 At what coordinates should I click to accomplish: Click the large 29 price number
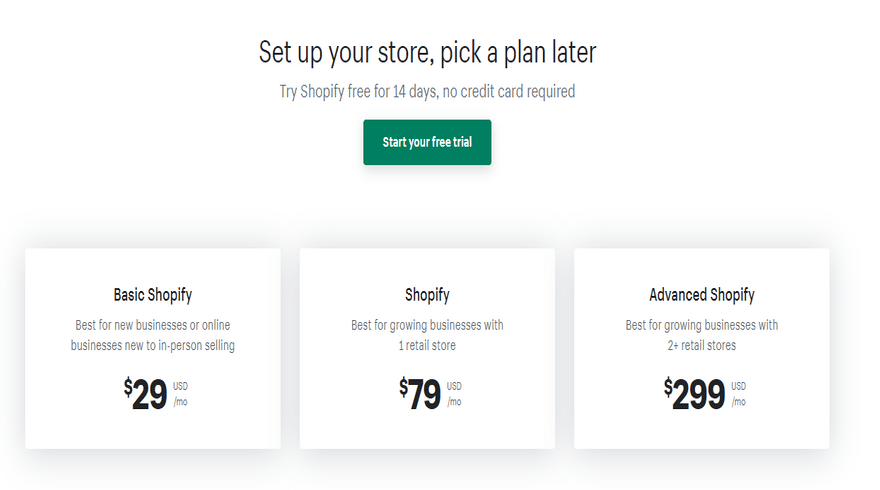(x=149, y=395)
